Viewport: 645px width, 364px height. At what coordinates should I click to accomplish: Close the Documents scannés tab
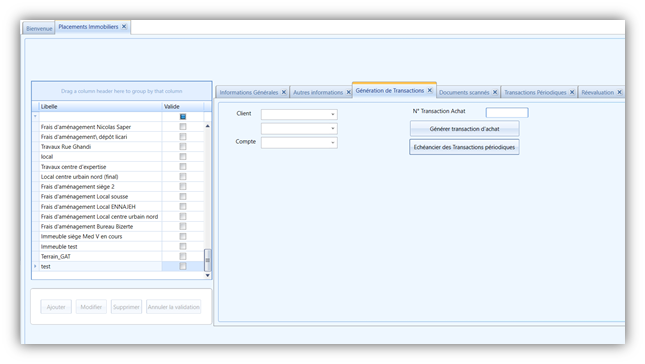(495, 92)
